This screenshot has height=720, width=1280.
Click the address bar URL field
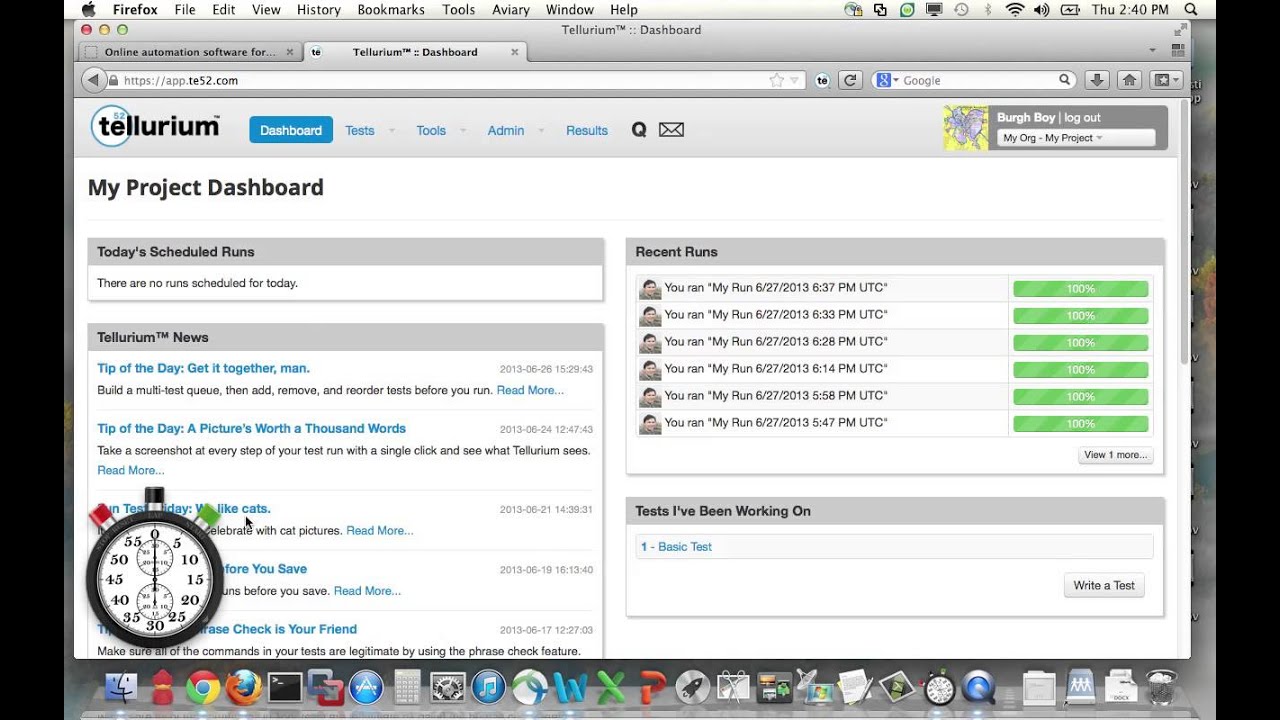pos(440,80)
